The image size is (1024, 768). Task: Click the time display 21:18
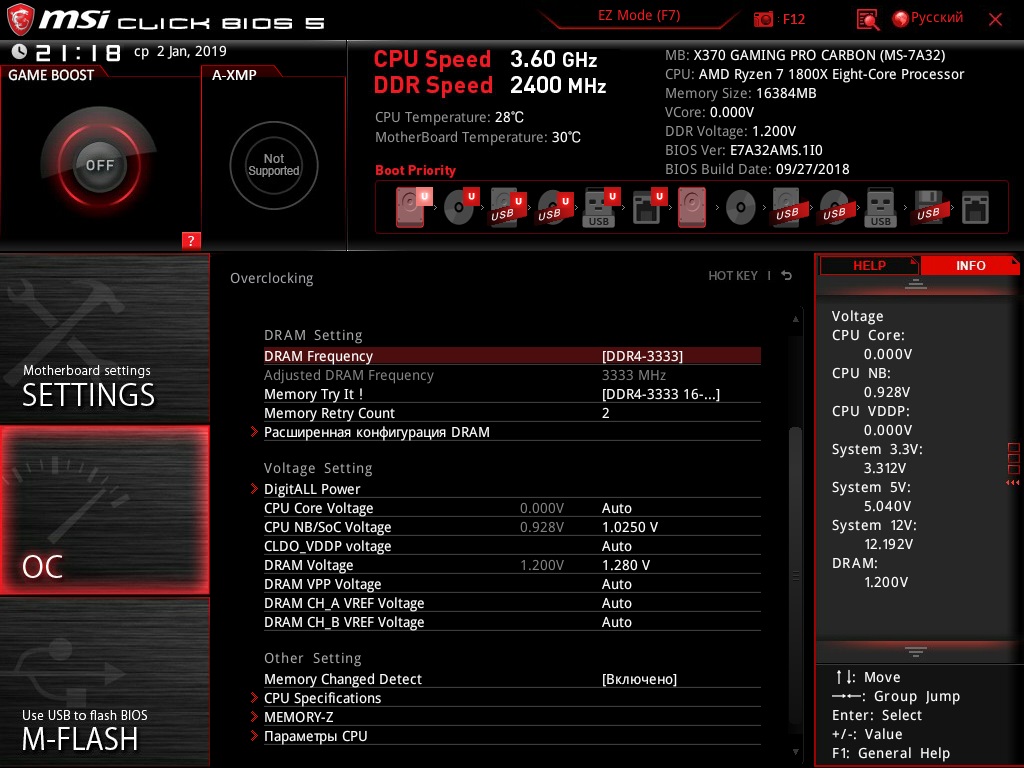[x=78, y=52]
